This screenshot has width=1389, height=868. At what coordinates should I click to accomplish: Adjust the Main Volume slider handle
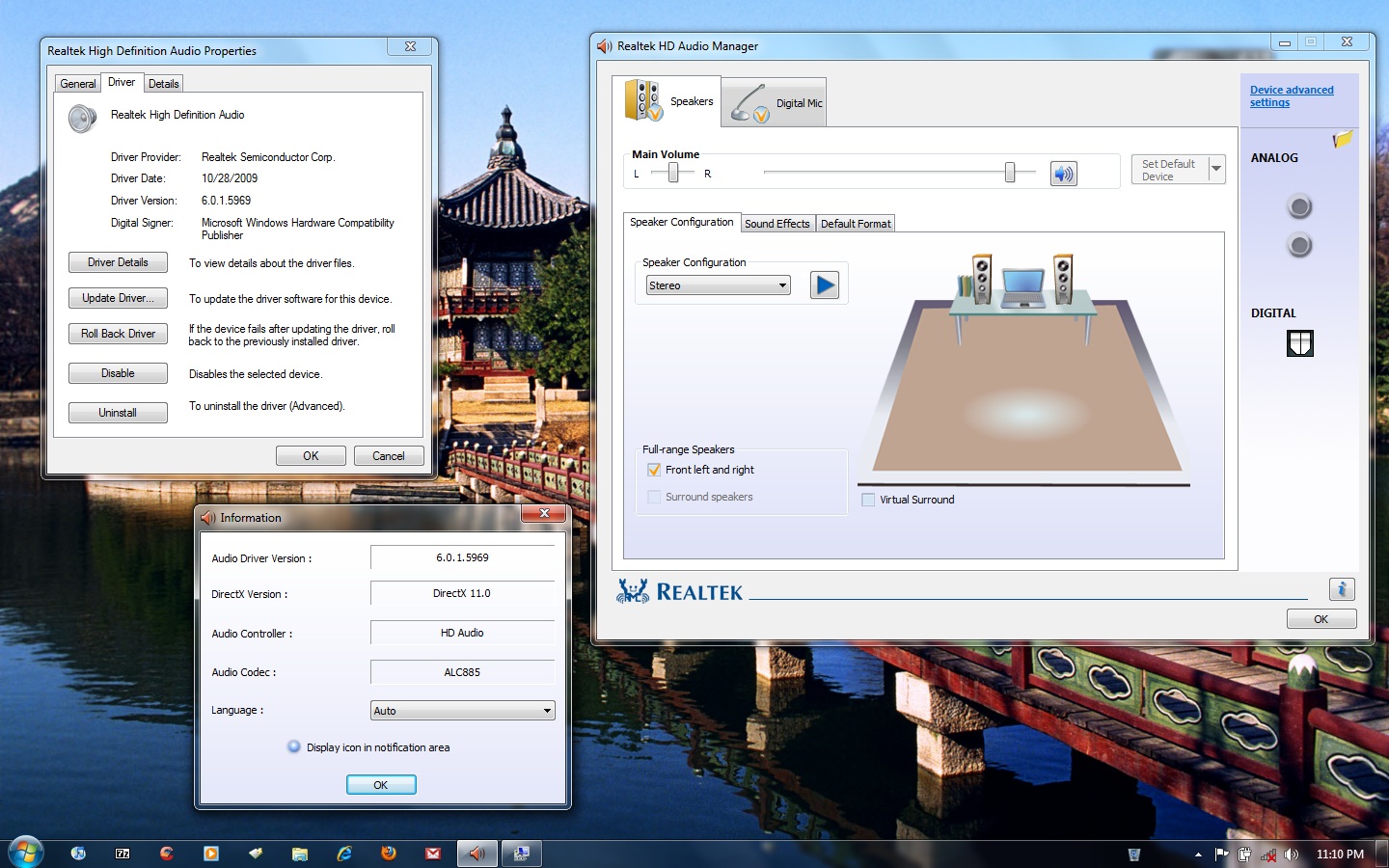click(1010, 173)
